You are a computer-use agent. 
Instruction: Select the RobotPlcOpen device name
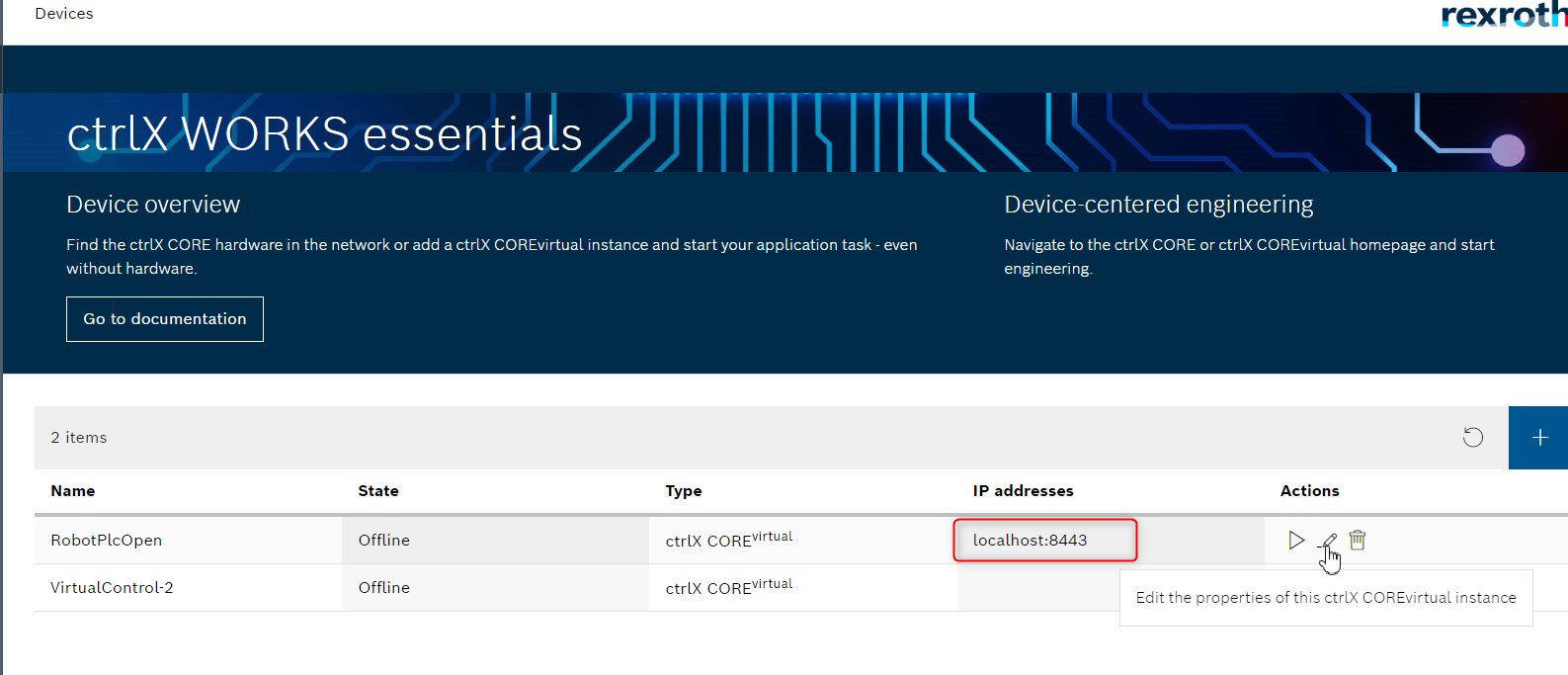[x=107, y=540]
